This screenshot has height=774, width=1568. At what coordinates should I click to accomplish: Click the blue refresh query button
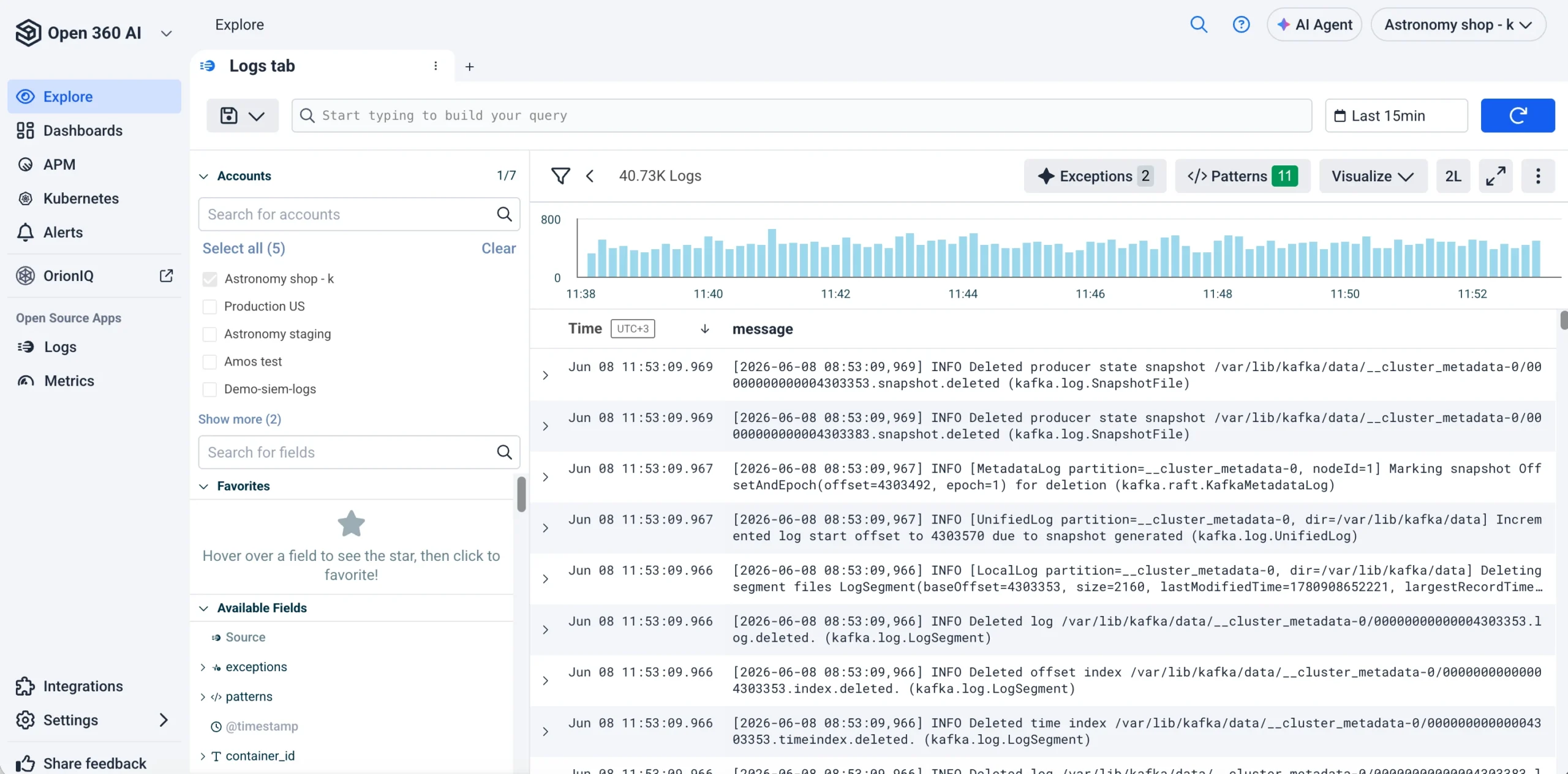[1518, 116]
